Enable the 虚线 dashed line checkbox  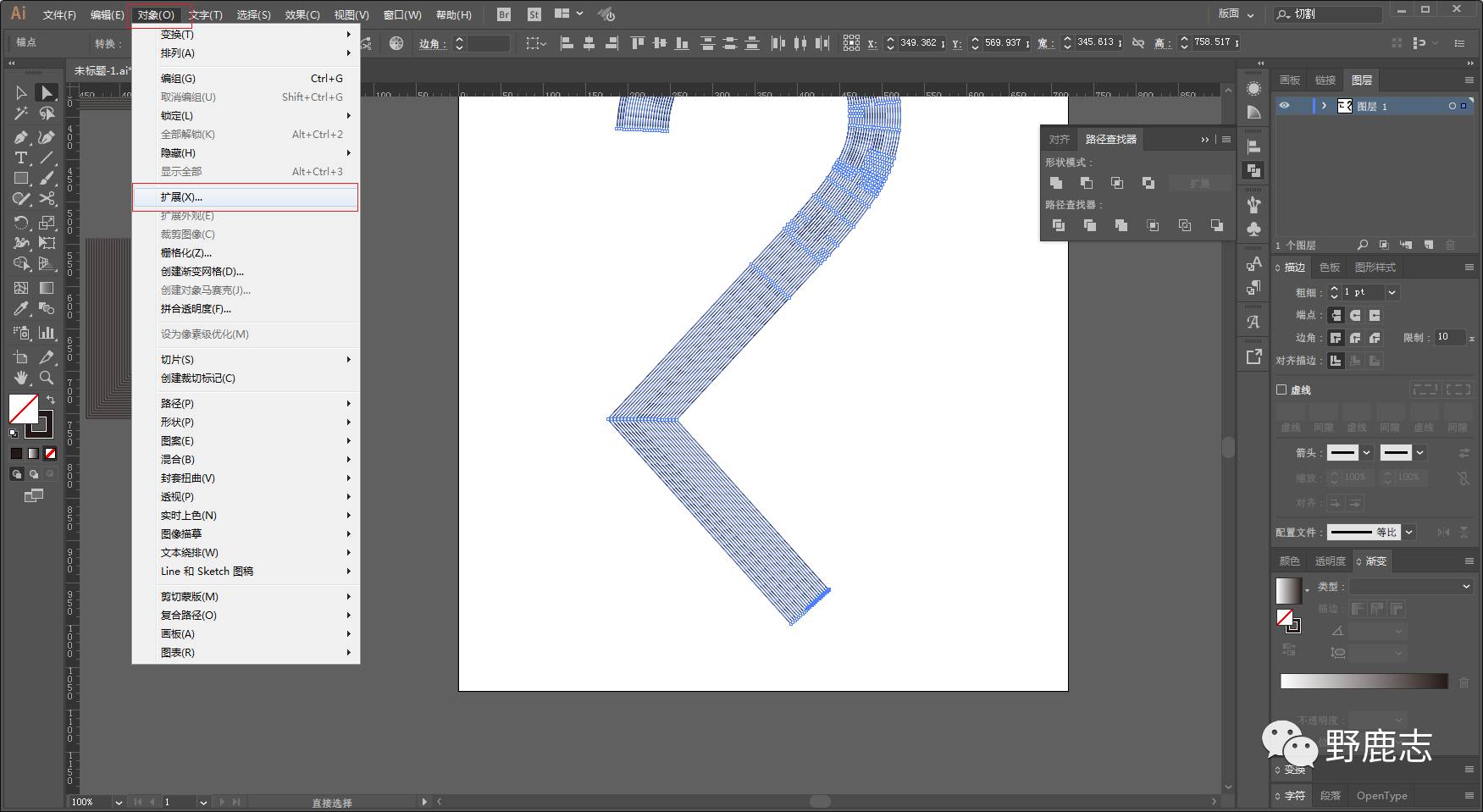1281,389
